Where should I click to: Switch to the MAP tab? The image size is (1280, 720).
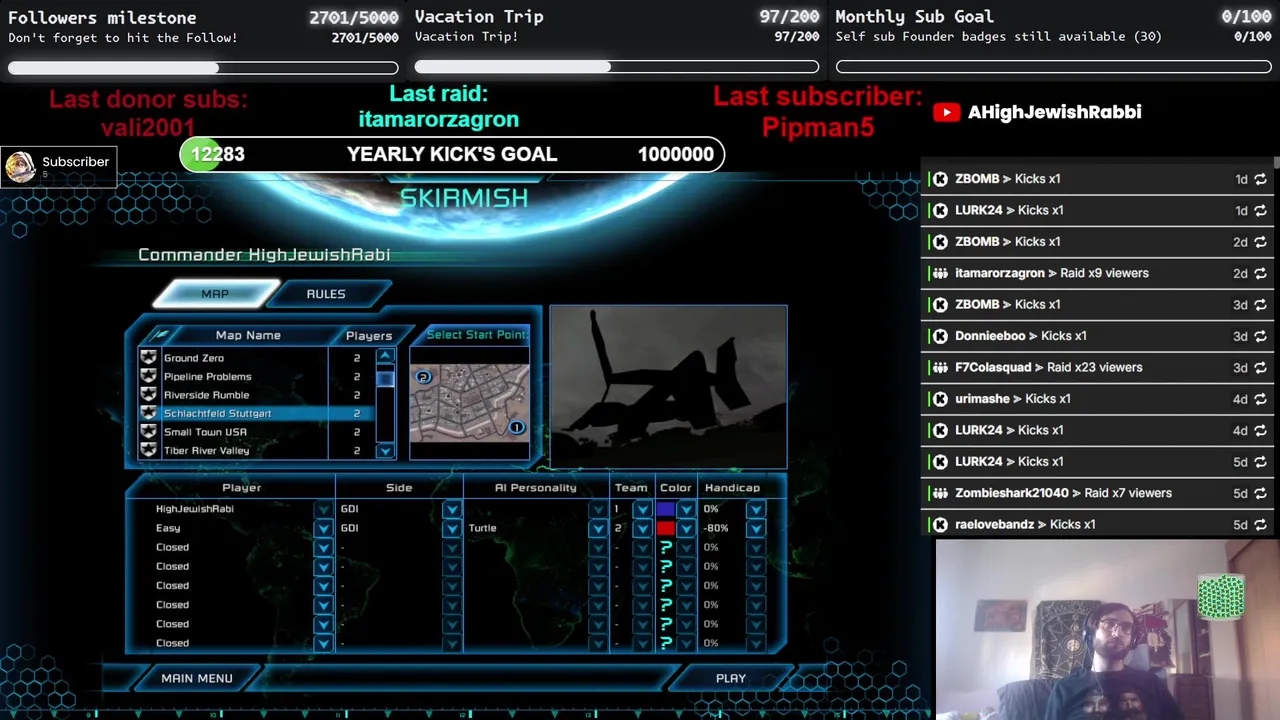tap(215, 294)
